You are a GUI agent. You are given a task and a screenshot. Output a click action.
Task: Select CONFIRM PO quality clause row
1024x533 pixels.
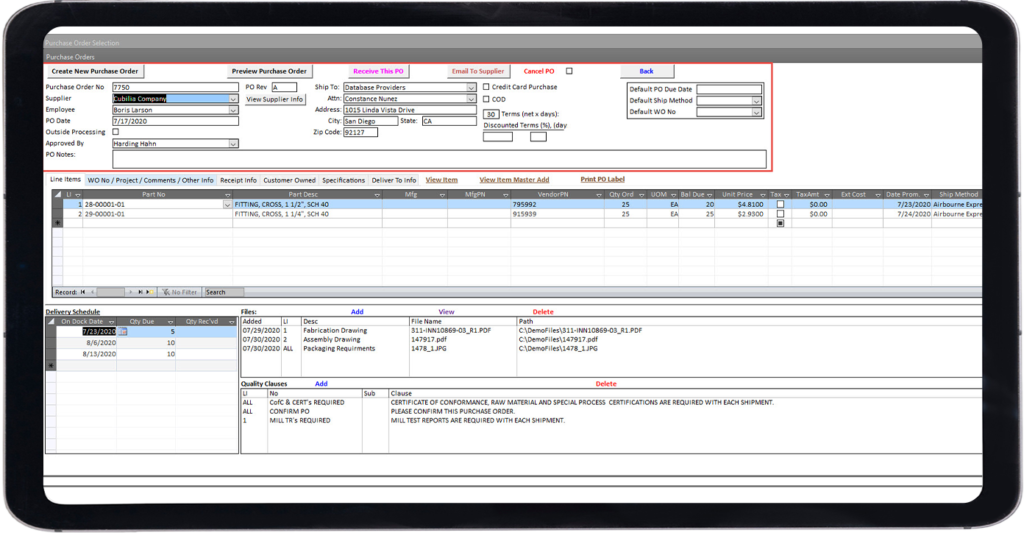611,412
